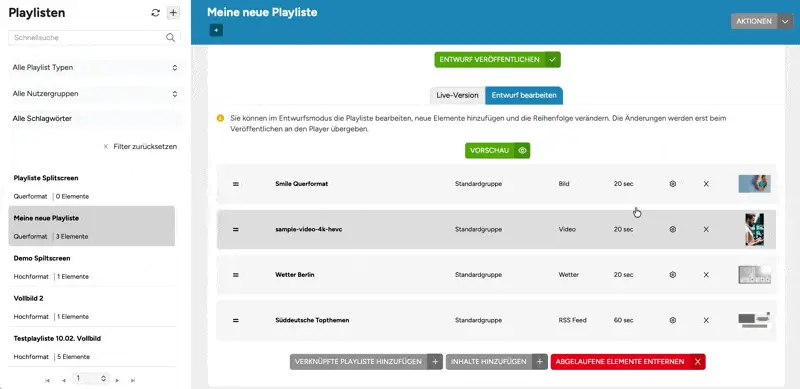Remove sample-video-4k-hevc with X icon
This screenshot has width=800, height=389.
[706, 229]
